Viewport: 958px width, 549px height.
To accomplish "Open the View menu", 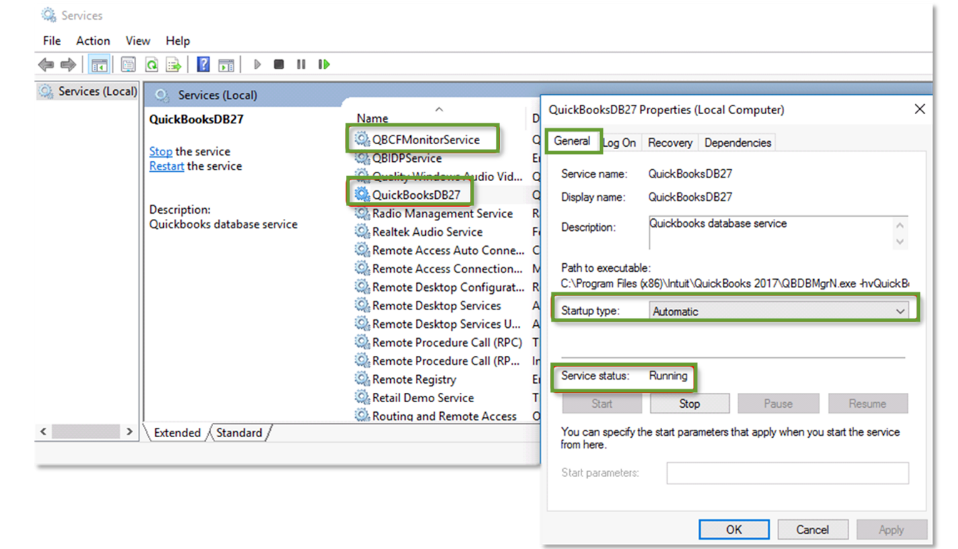I will (137, 41).
